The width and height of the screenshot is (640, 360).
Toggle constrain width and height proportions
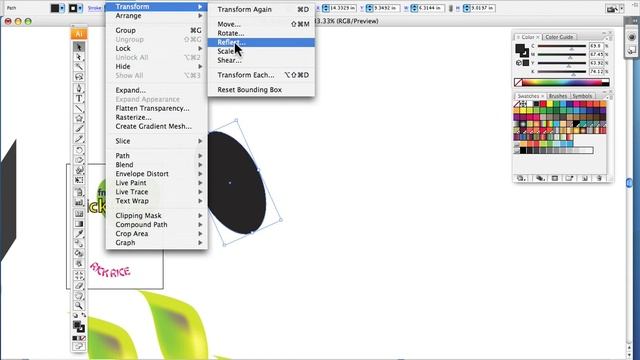pyautogui.click(x=451, y=8)
